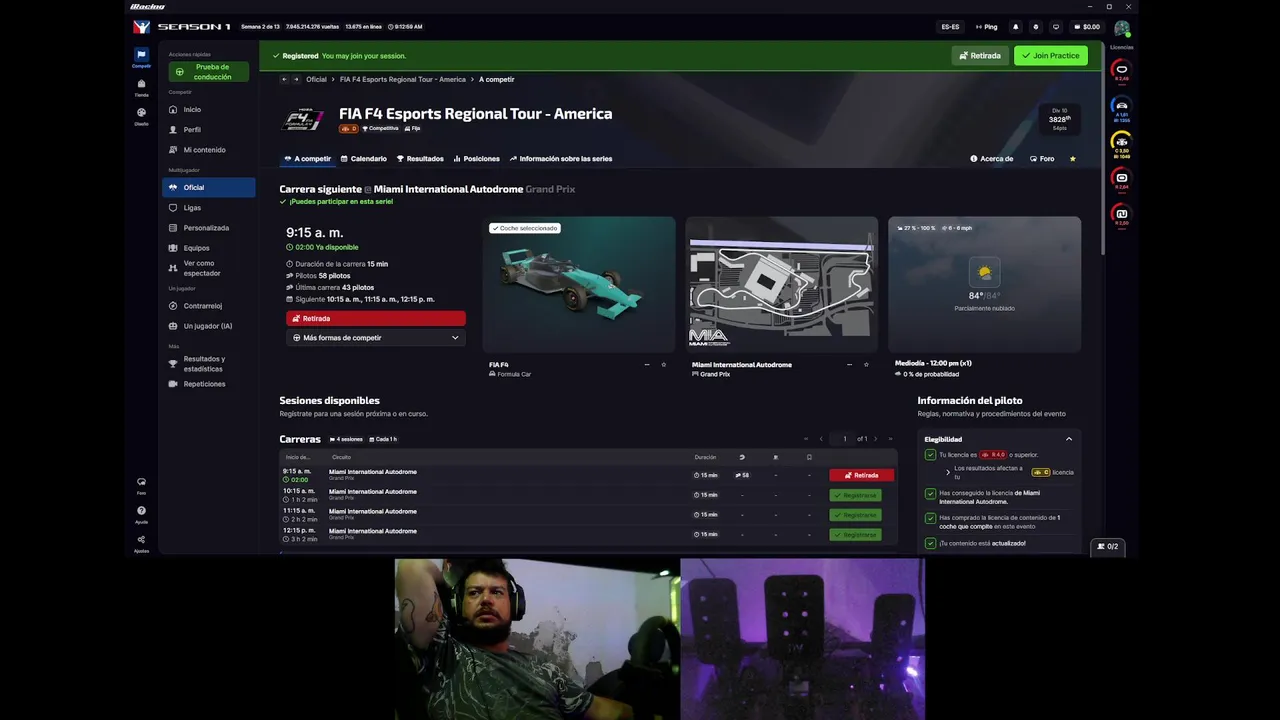Click the star icon on the FIA F4 car card

[x=663, y=365]
